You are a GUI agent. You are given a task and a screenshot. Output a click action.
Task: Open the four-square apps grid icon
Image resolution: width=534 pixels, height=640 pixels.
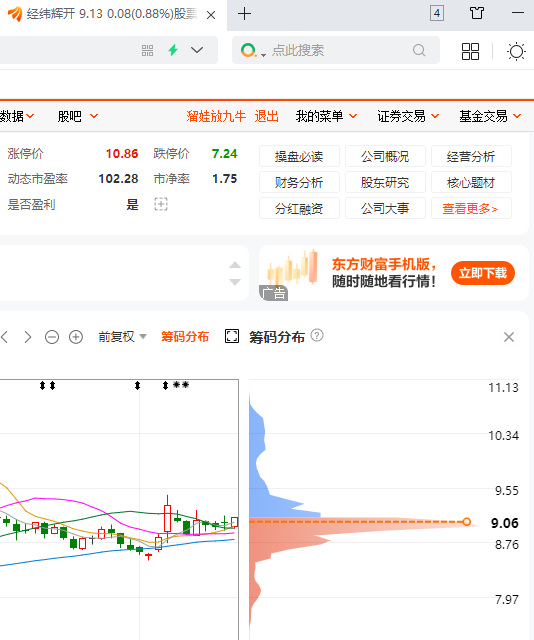tap(470, 51)
